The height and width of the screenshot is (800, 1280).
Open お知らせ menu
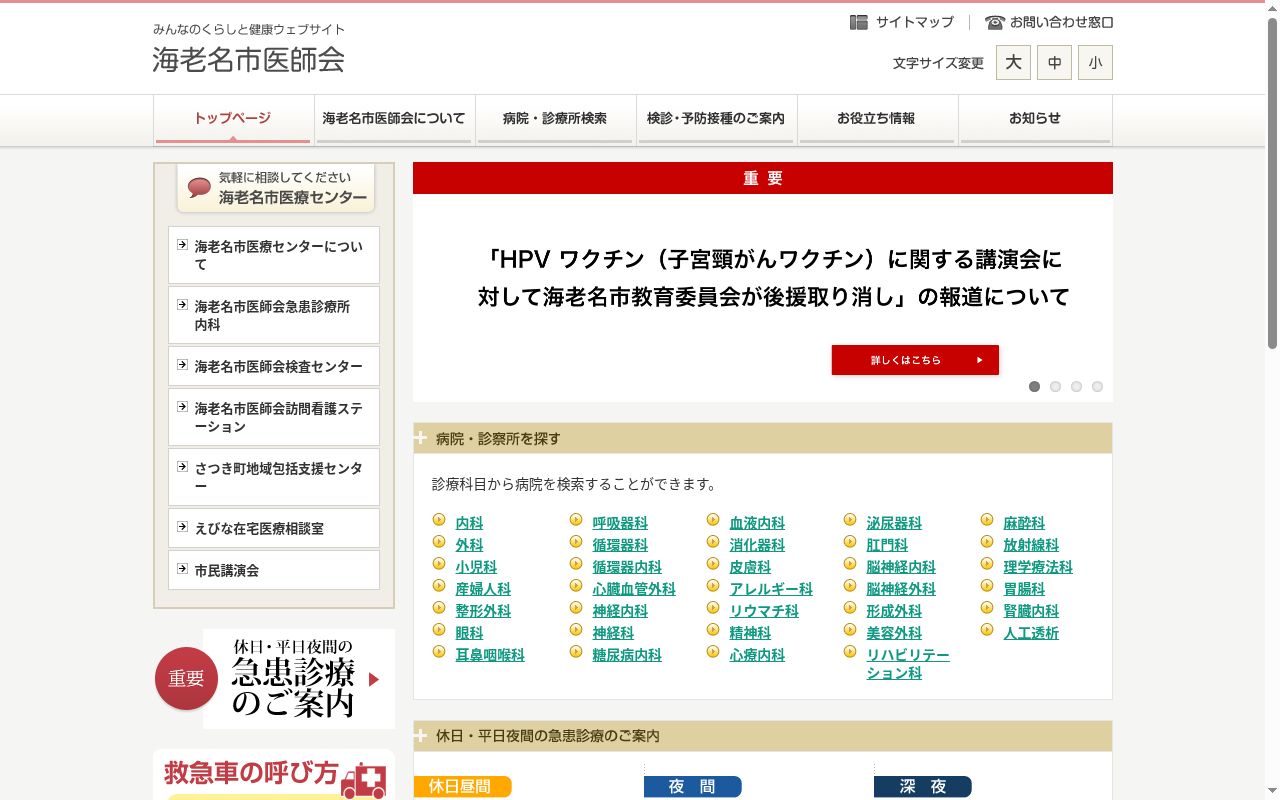[1035, 119]
